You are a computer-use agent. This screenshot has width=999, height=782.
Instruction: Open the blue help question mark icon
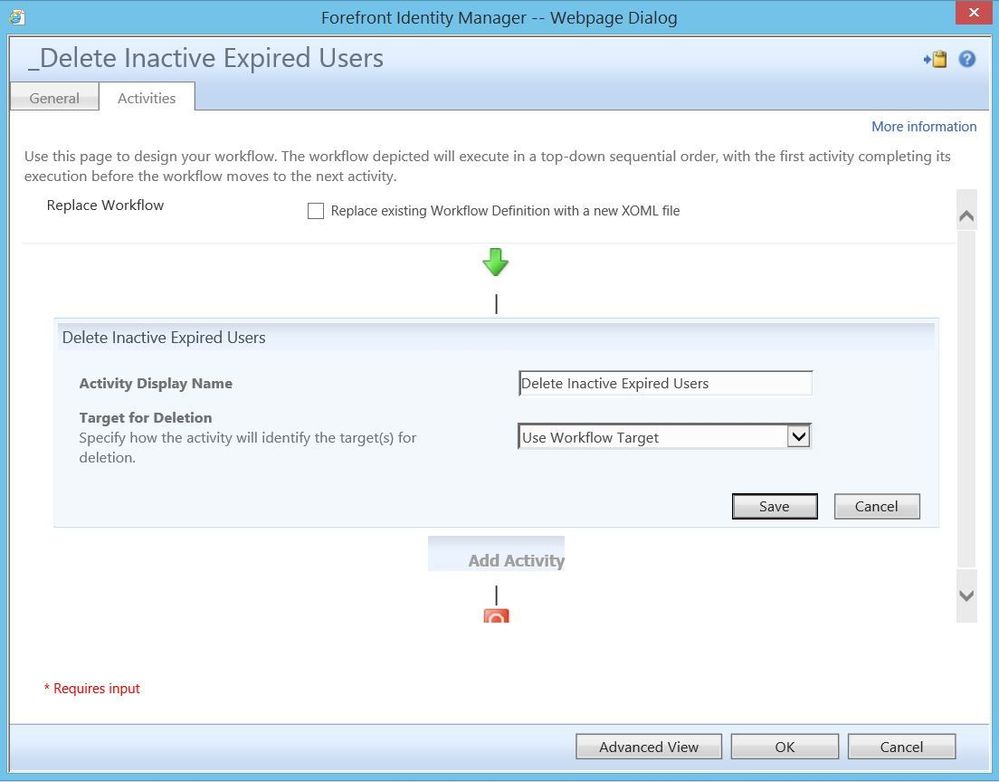(967, 59)
